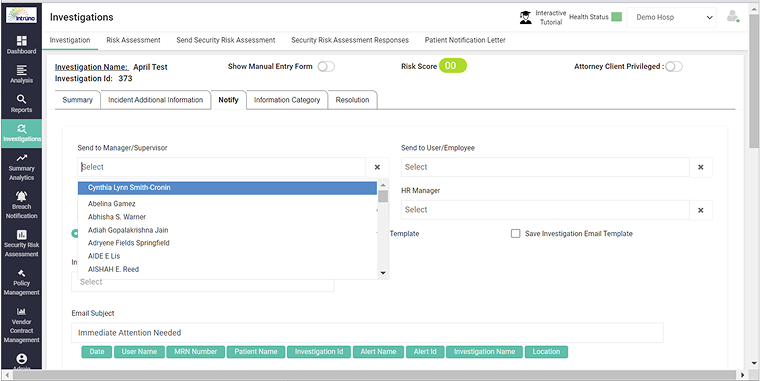The width and height of the screenshot is (760, 381).
Task: Open Policy Management gavel icon
Action: pos(21,273)
